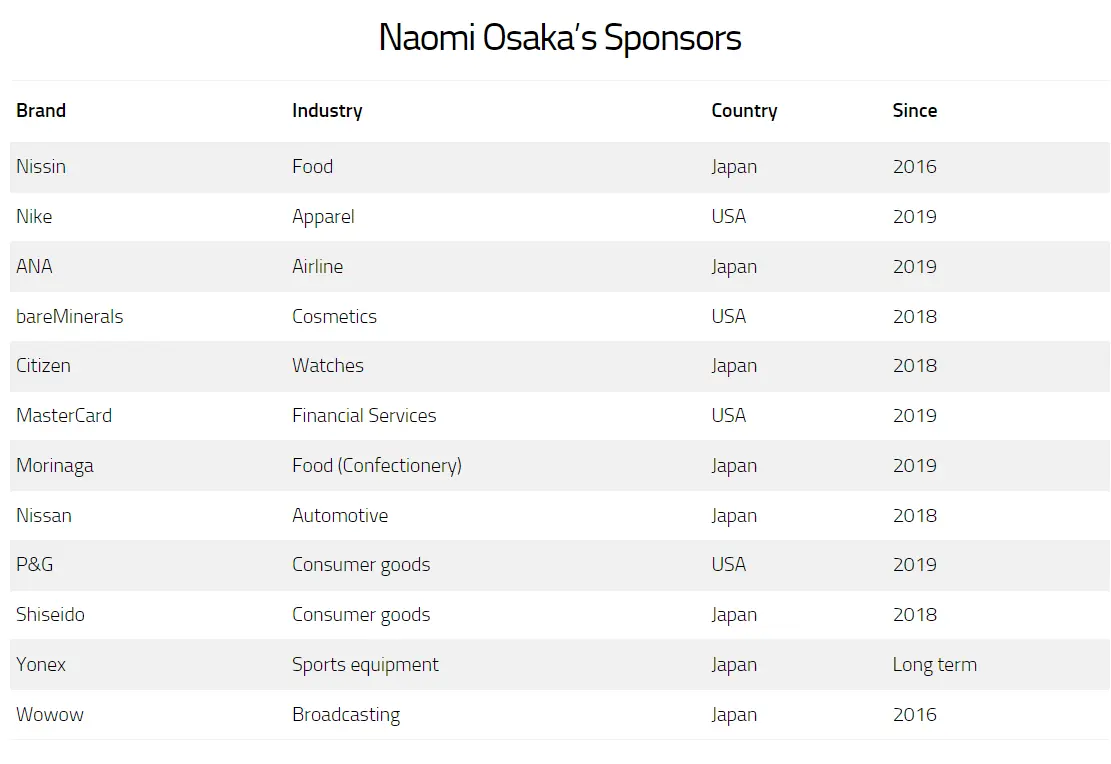Click the Industry column header
The width and height of the screenshot is (1111, 764).
click(x=327, y=111)
